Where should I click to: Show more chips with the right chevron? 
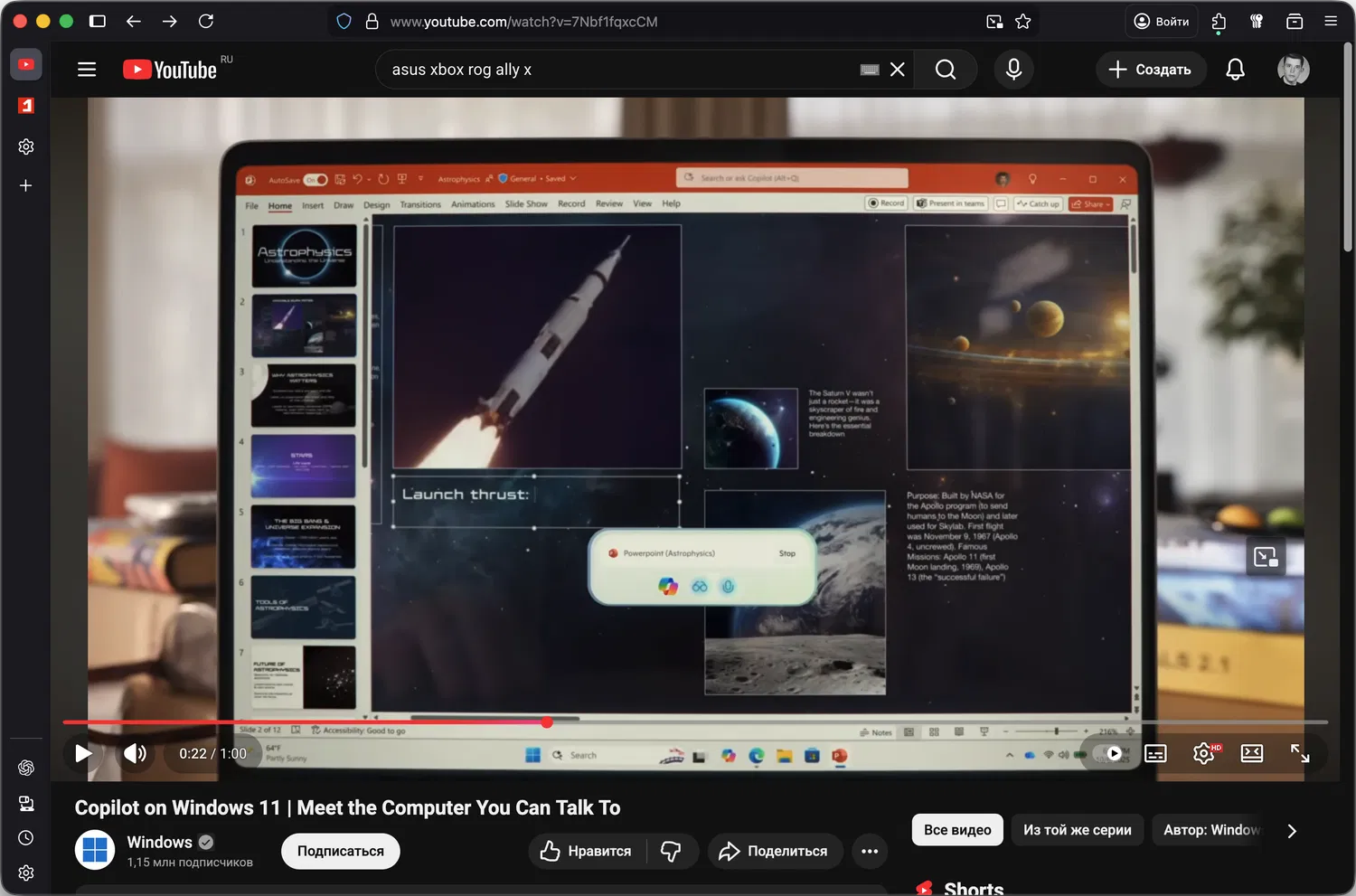(1292, 831)
